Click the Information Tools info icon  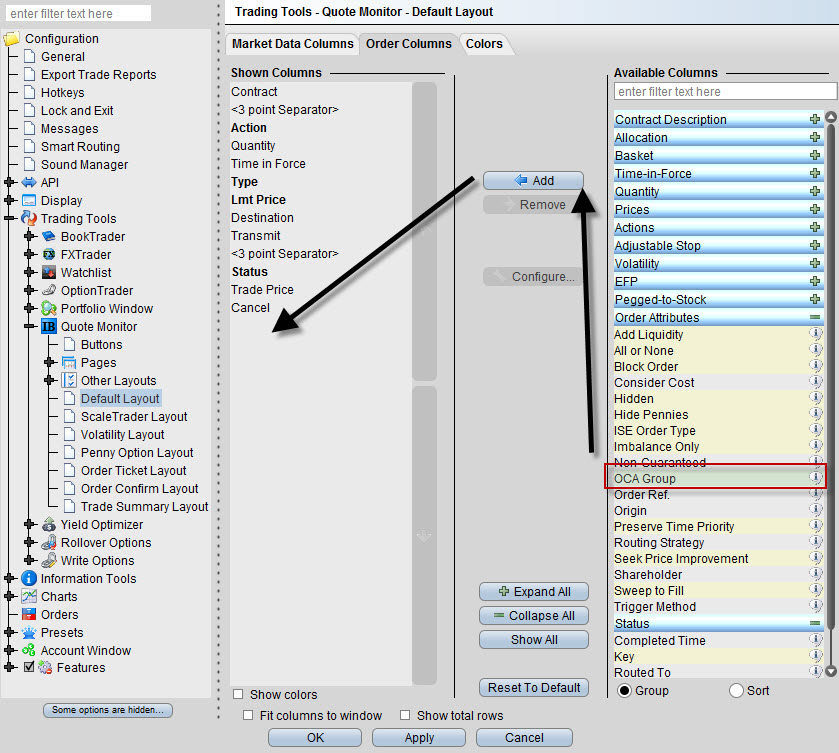pos(29,579)
